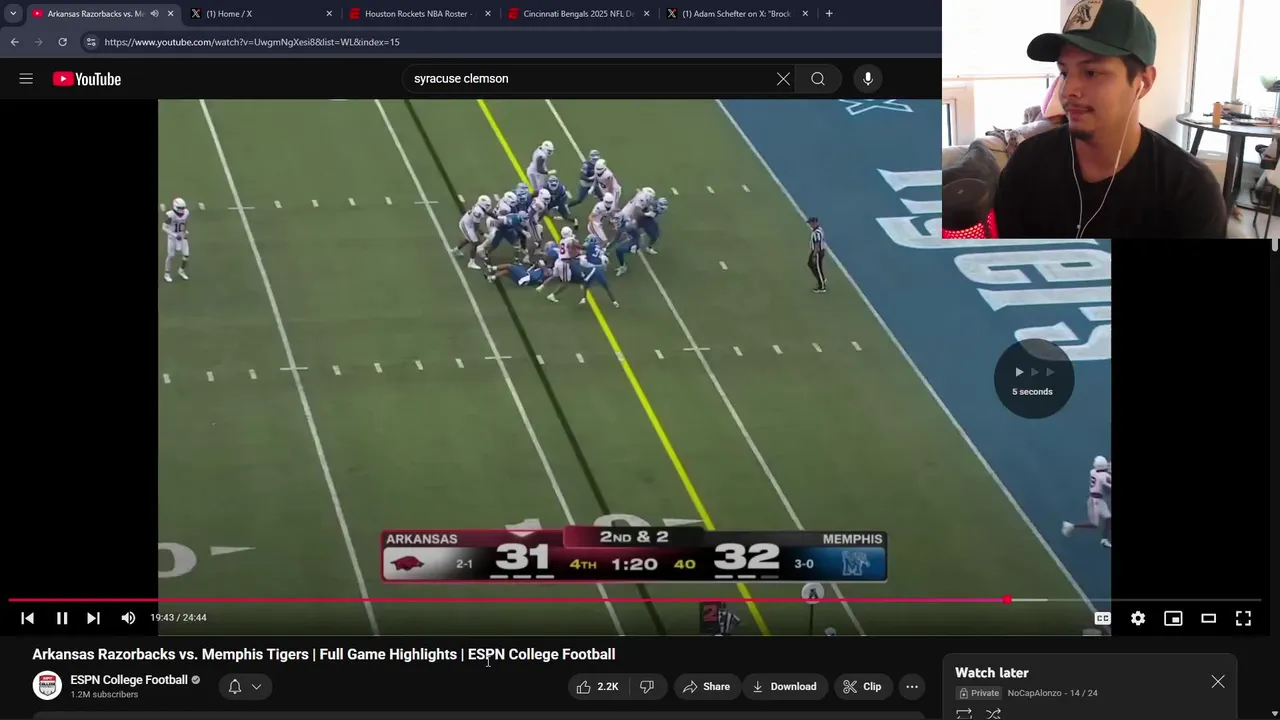The width and height of the screenshot is (1280, 720).
Task: Expand notification options dropdown chevron
Action: point(257,686)
